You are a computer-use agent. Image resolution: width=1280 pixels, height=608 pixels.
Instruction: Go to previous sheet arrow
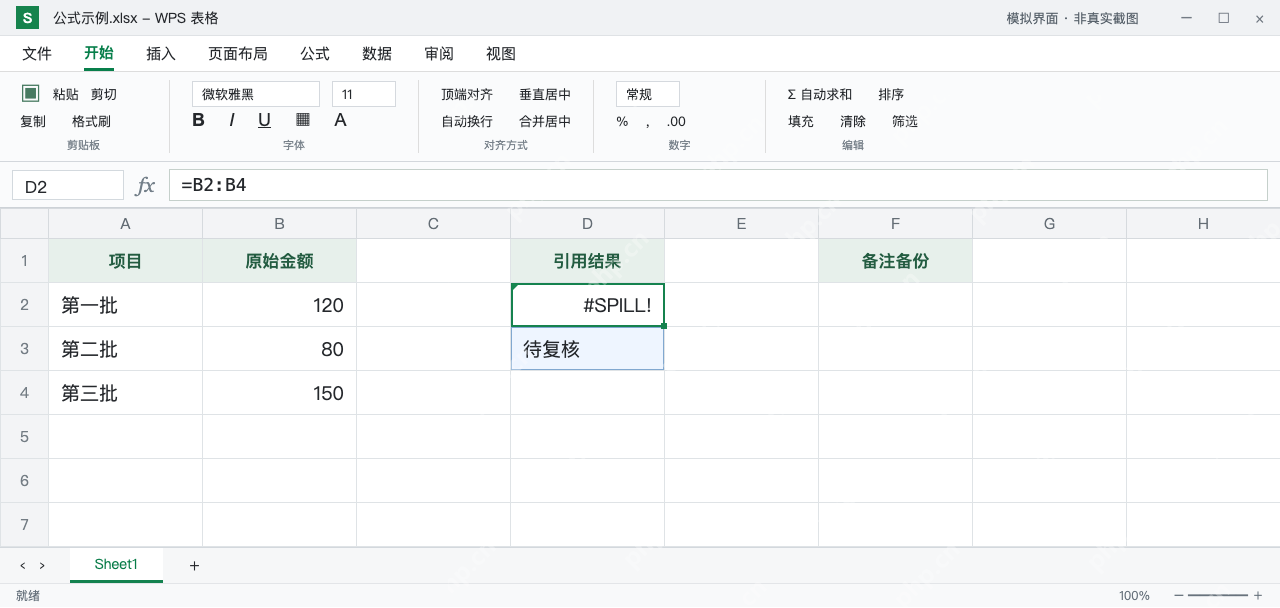(x=22, y=566)
